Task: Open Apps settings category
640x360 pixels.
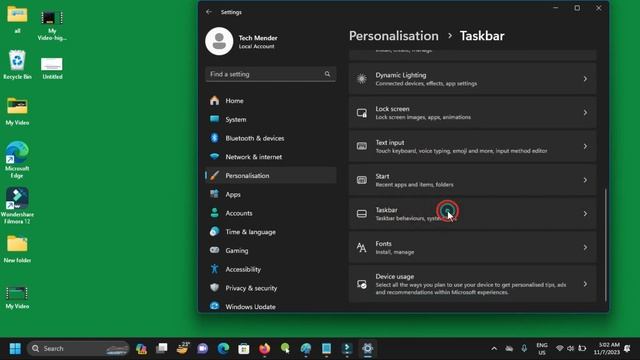Action: (271, 194)
